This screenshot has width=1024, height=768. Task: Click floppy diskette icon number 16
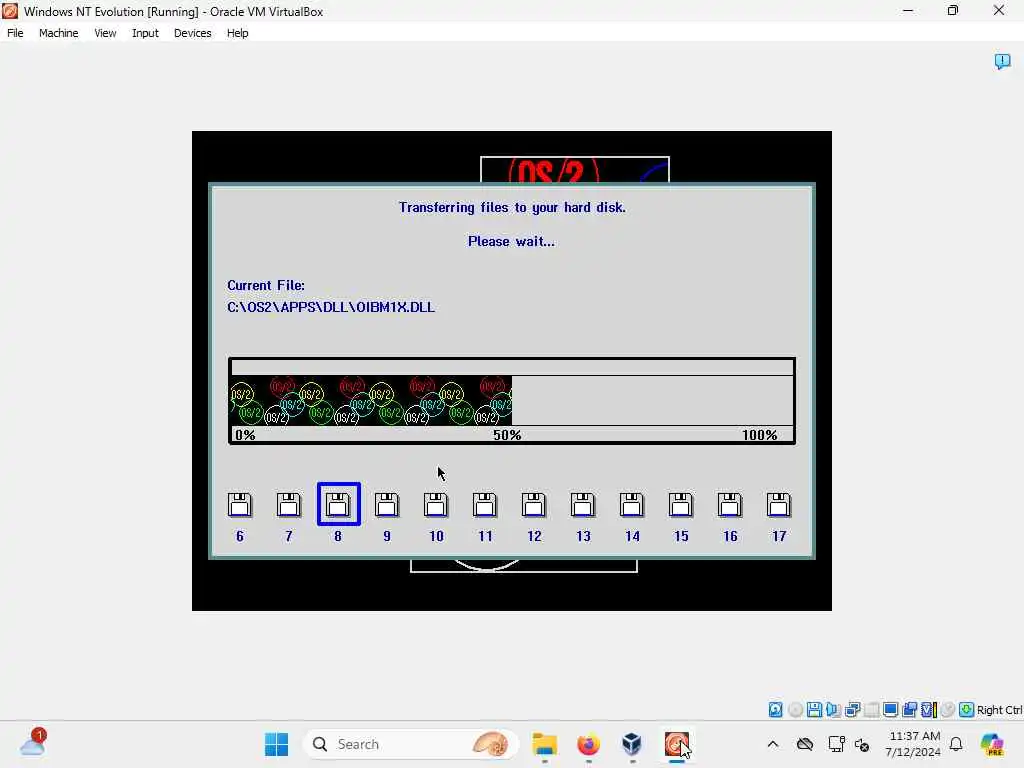[729, 505]
